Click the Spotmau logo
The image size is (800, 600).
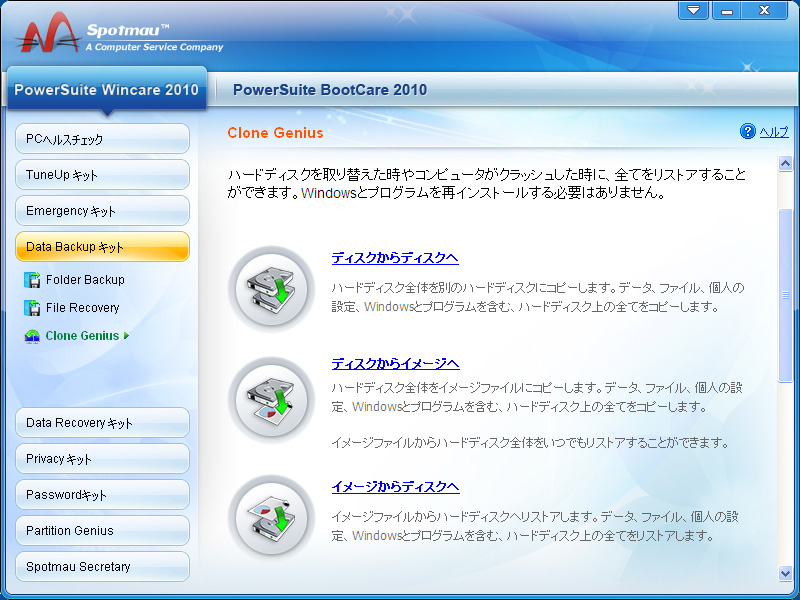pos(49,33)
